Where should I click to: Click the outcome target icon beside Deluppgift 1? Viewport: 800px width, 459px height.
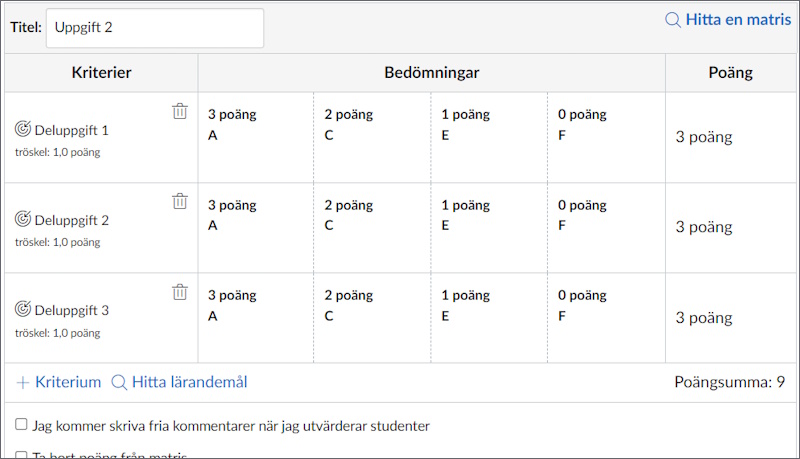[22, 129]
